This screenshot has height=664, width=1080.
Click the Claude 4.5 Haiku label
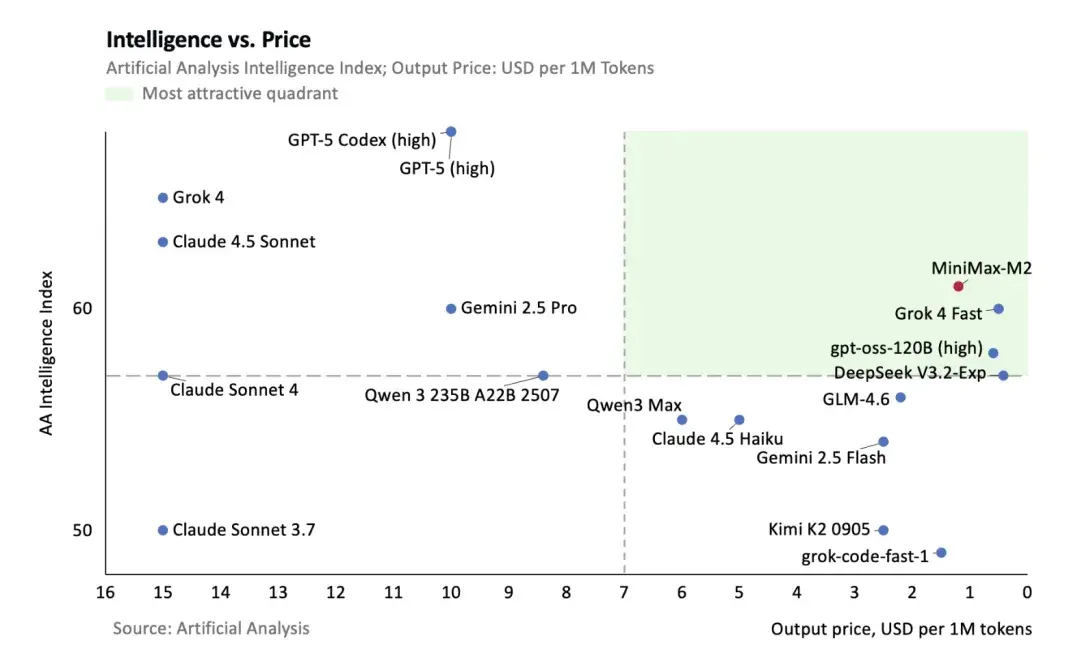(x=717, y=439)
